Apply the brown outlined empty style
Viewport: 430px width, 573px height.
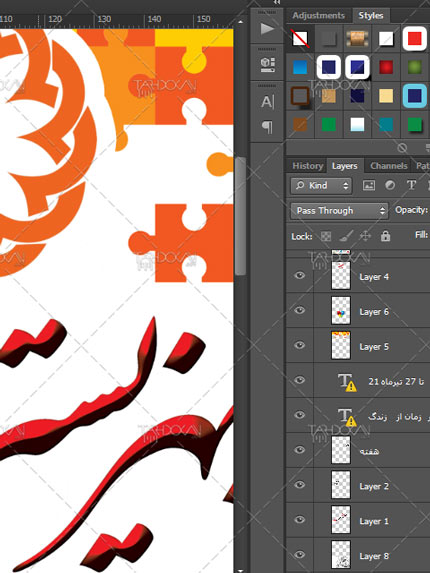(x=300, y=96)
